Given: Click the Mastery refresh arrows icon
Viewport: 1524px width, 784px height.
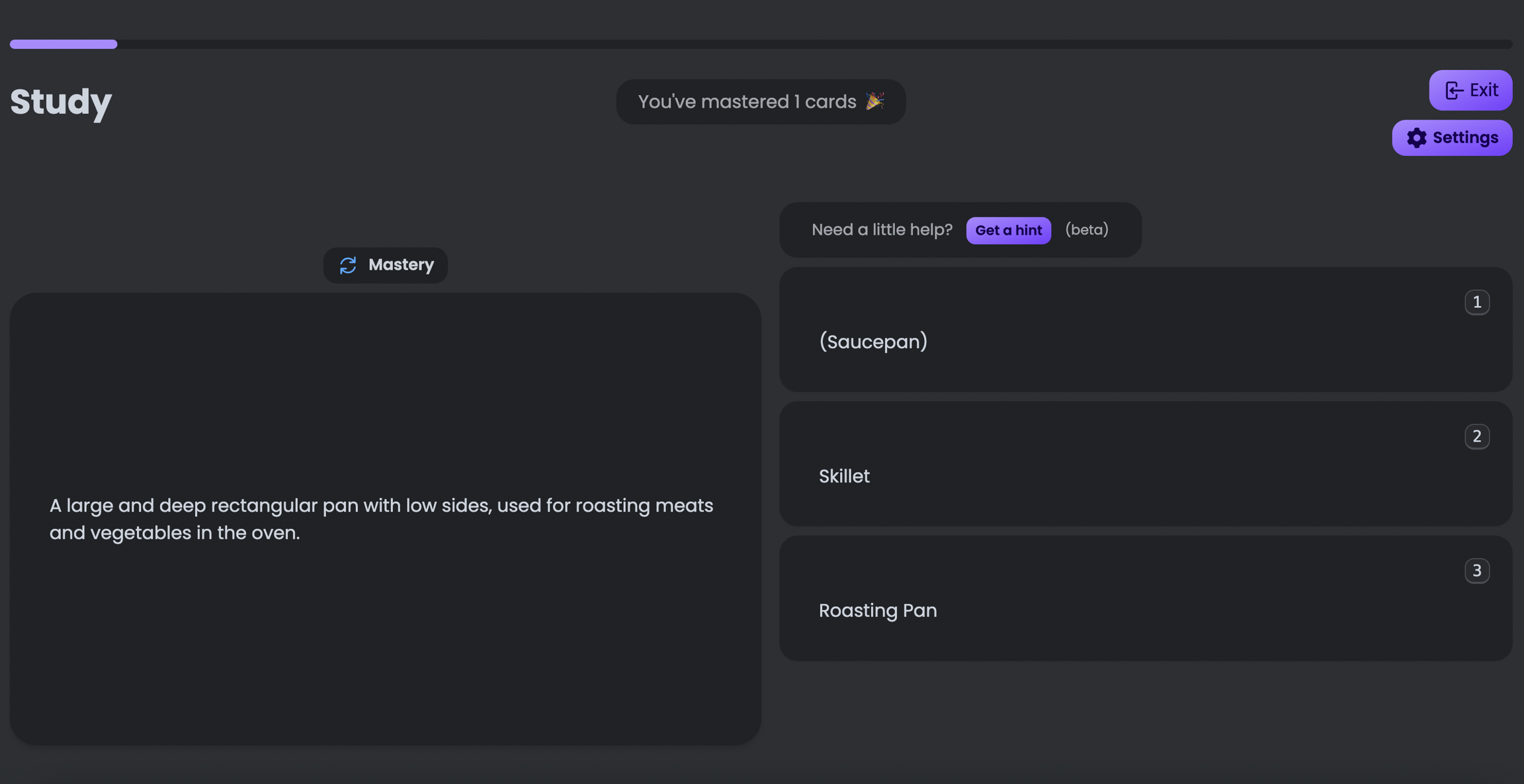Looking at the screenshot, I should pos(348,265).
